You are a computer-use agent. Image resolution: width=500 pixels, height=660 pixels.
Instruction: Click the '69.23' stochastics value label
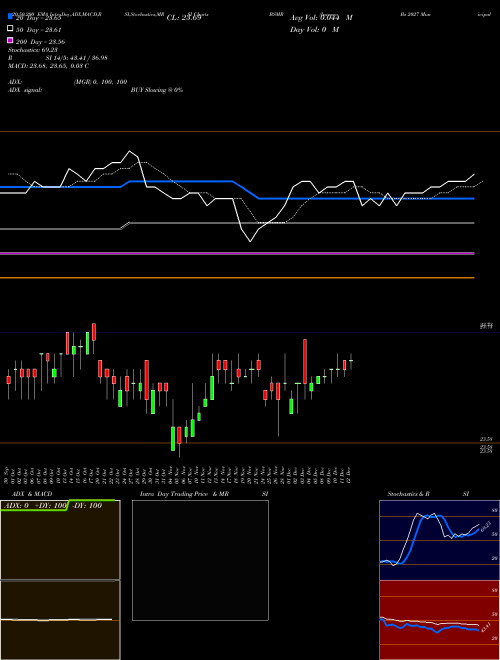pos(486,526)
